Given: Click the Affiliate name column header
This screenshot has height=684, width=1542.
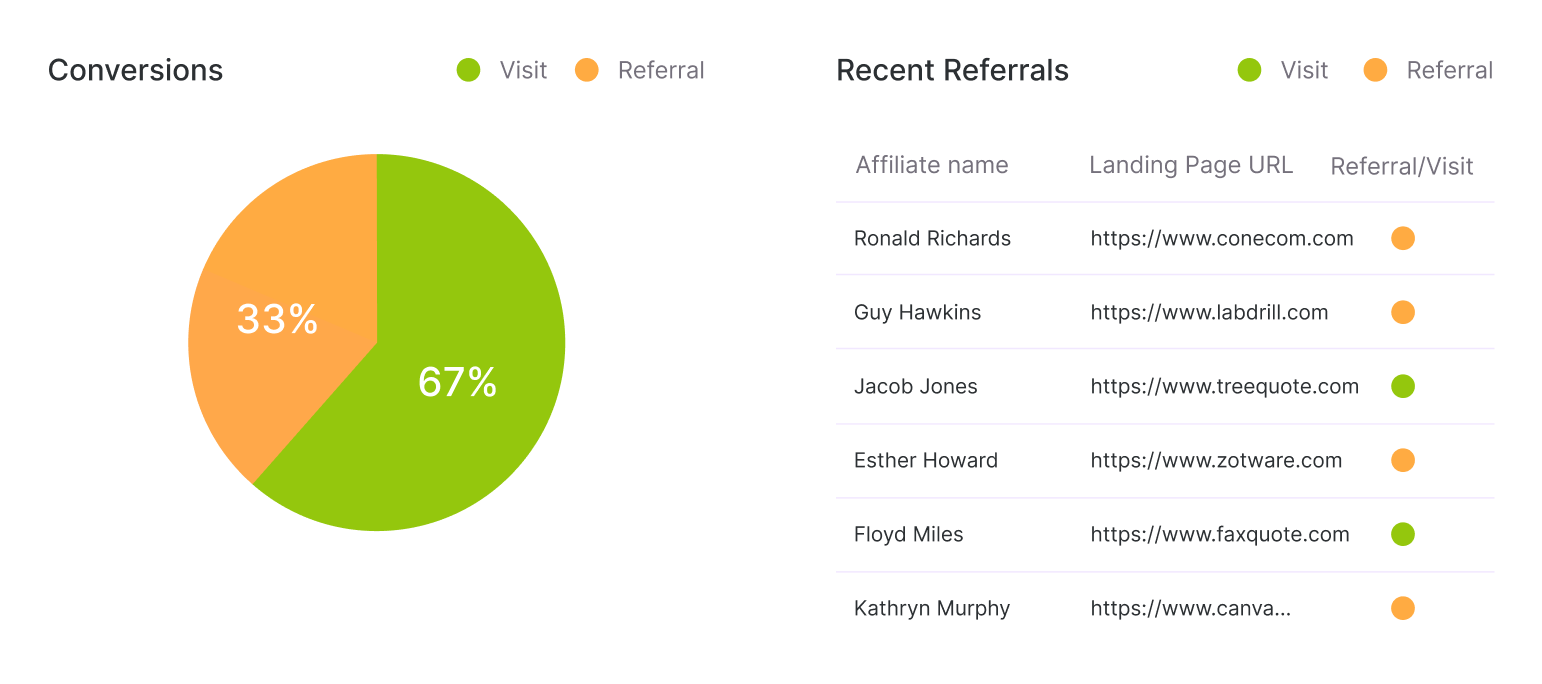Looking at the screenshot, I should coord(931,165).
